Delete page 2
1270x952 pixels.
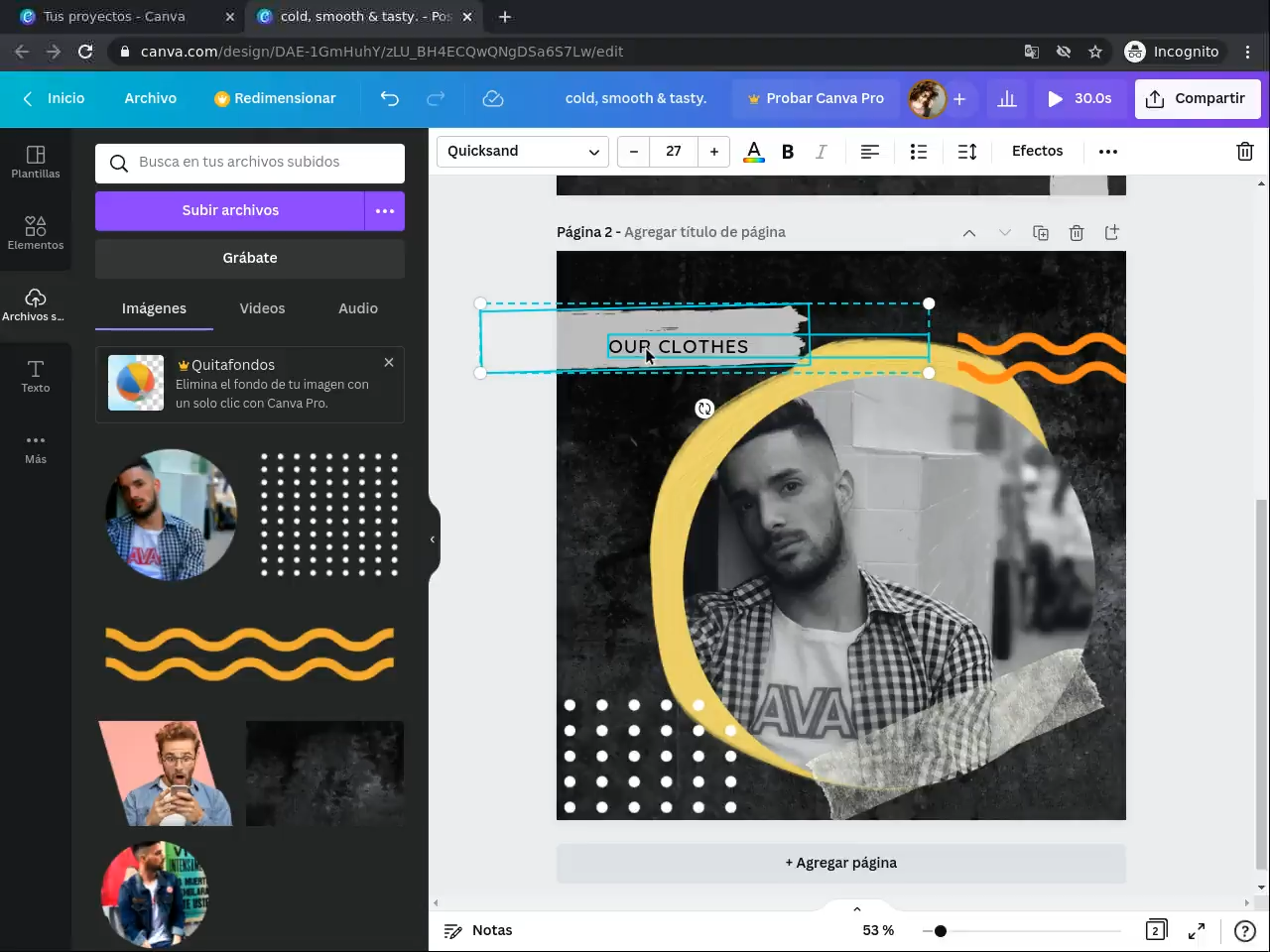[1077, 233]
